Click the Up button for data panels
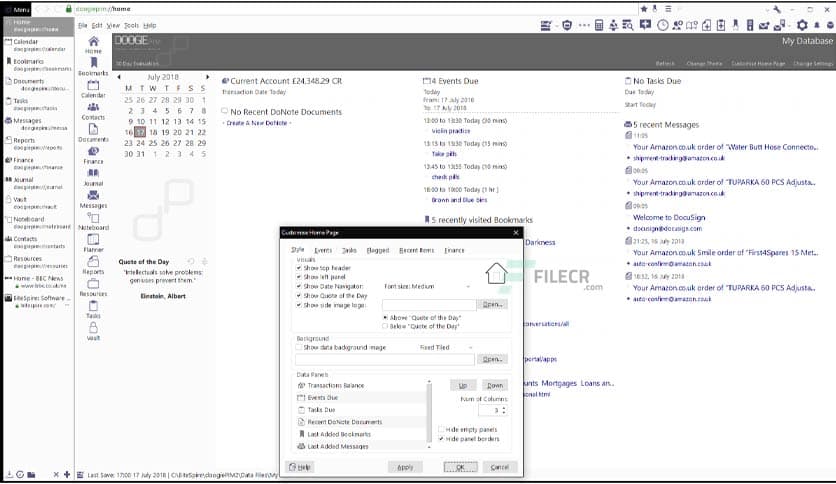Viewport: 836px width, 484px height. pos(463,385)
